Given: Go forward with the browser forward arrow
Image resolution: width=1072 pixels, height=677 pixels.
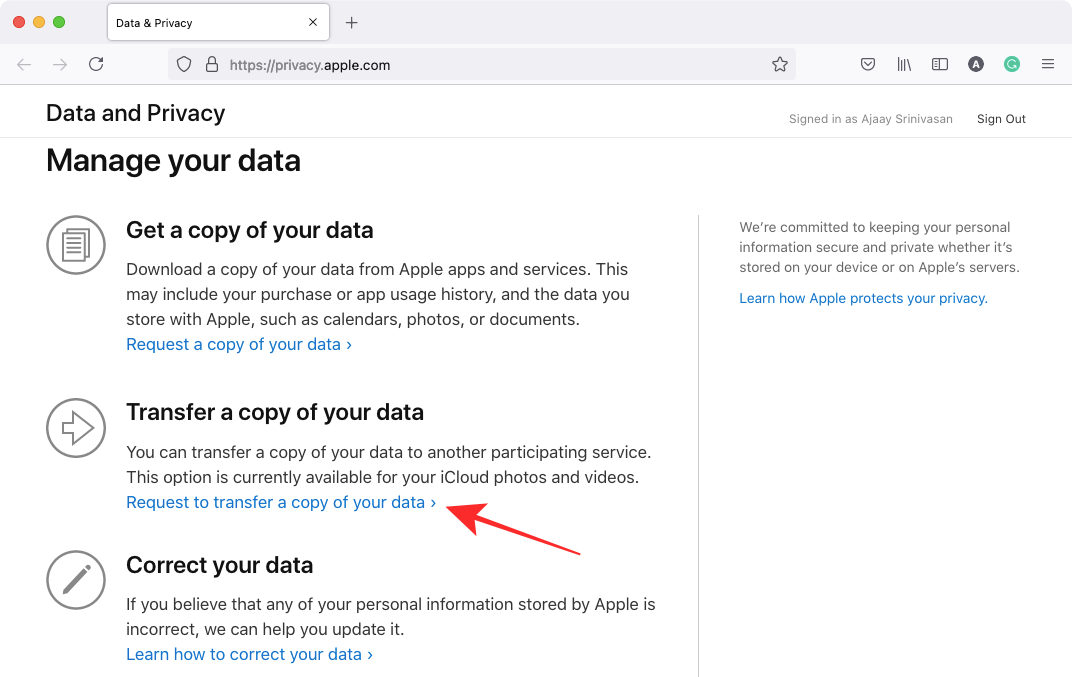Looking at the screenshot, I should coord(60,64).
